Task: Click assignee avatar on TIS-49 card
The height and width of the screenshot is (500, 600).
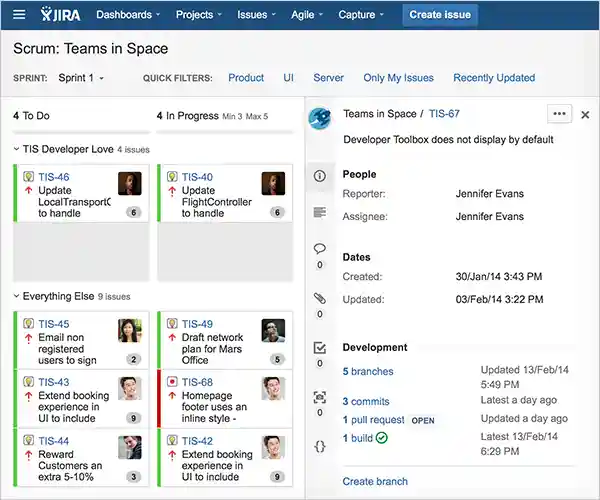Action: tap(273, 330)
